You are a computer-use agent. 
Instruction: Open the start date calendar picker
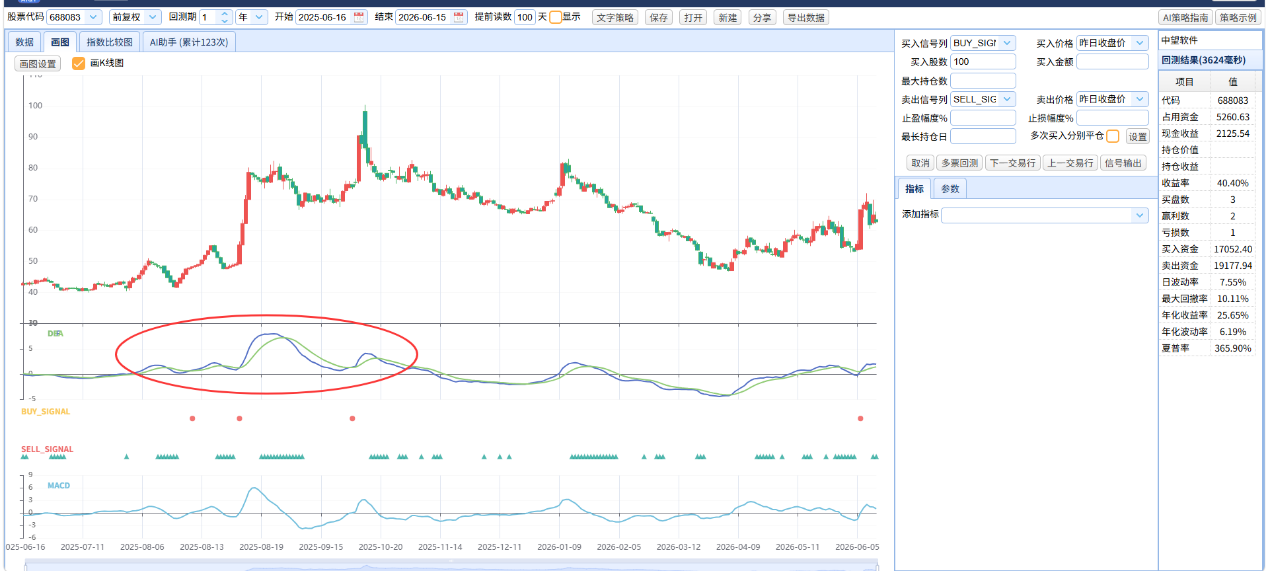(359, 17)
